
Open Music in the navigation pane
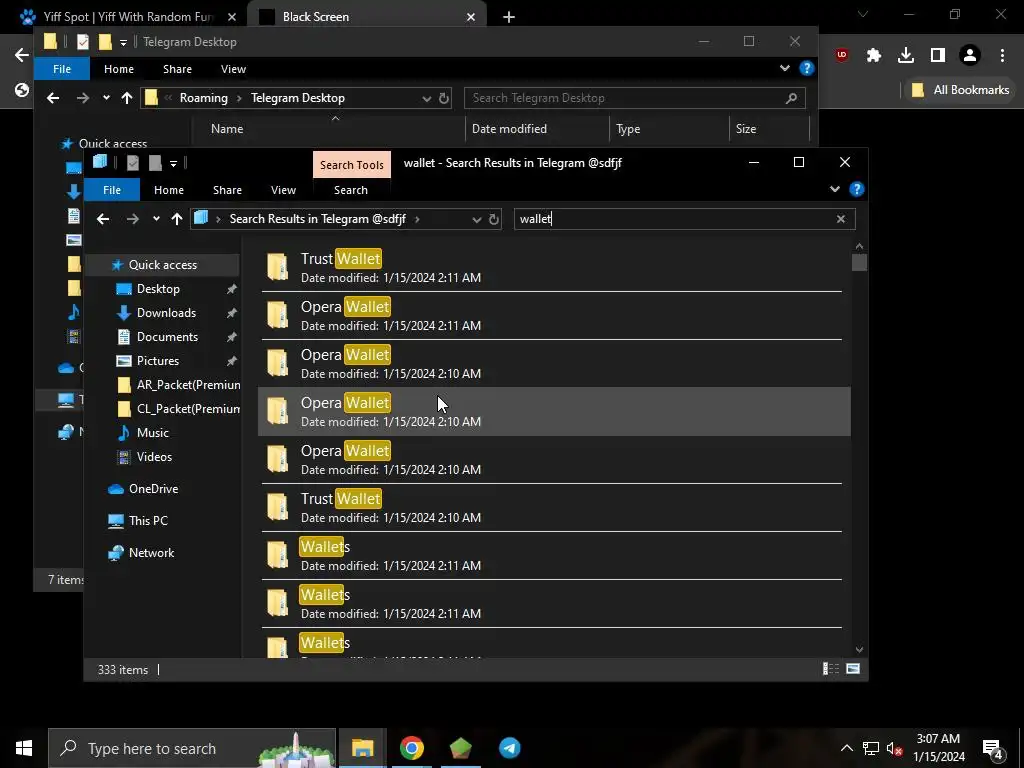153,433
